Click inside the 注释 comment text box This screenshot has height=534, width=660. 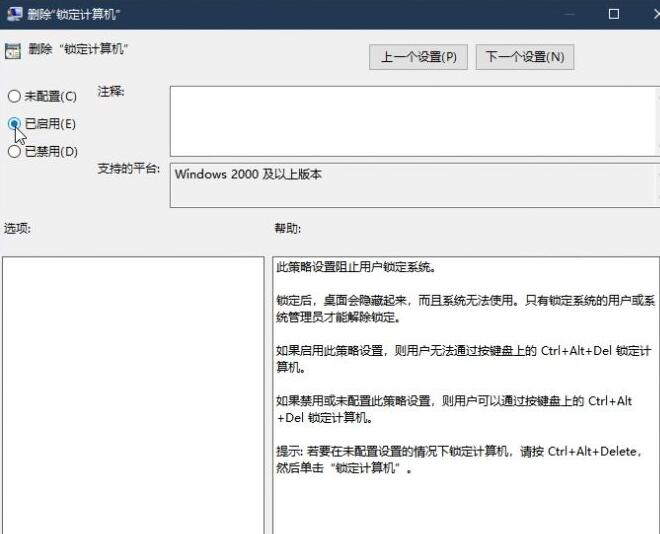pos(415,121)
